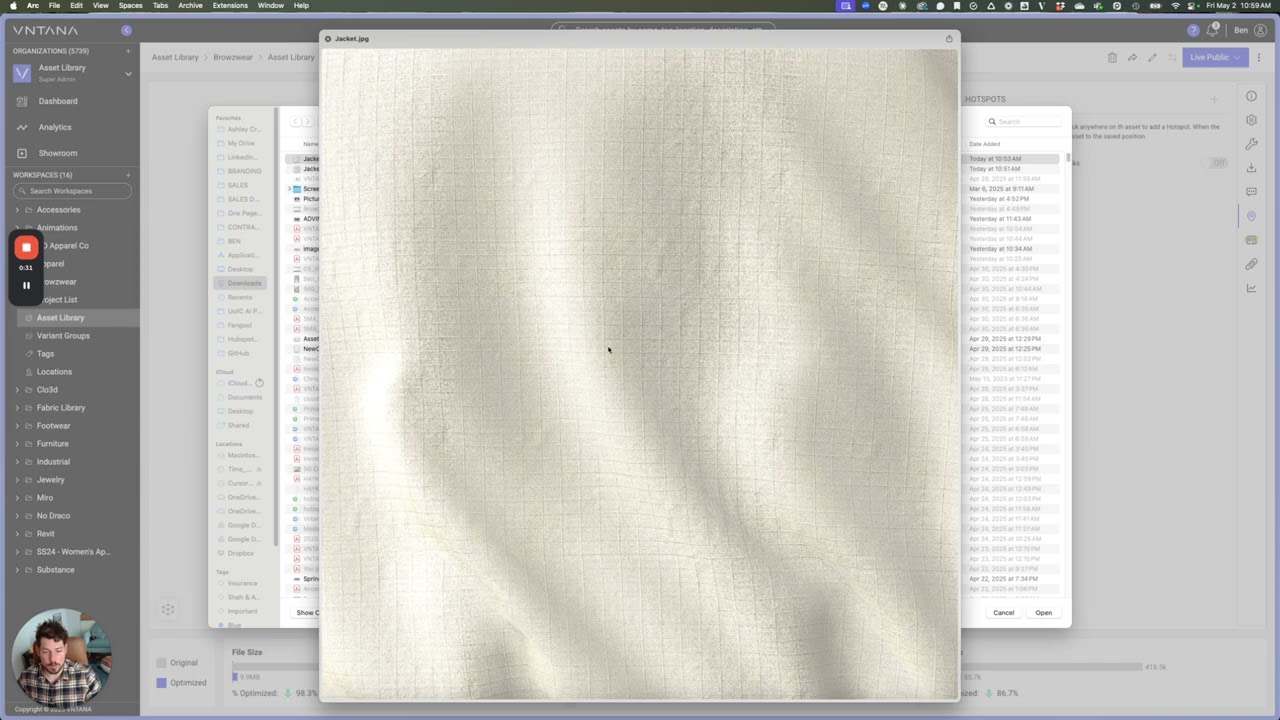Click the trash delete asset icon

coord(1112,58)
